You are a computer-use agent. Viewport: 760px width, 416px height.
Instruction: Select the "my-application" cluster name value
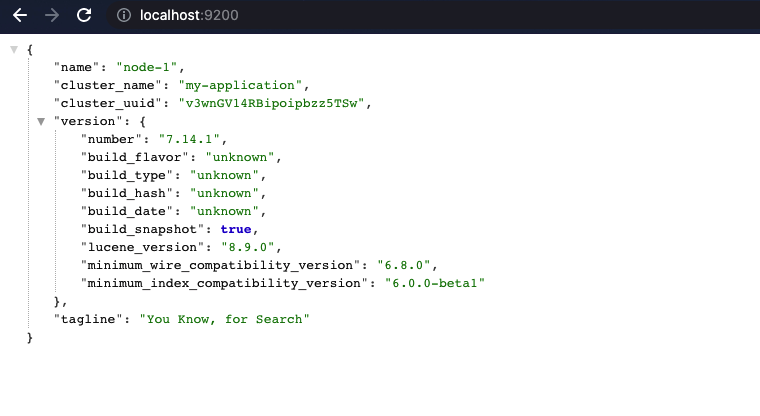(240, 85)
